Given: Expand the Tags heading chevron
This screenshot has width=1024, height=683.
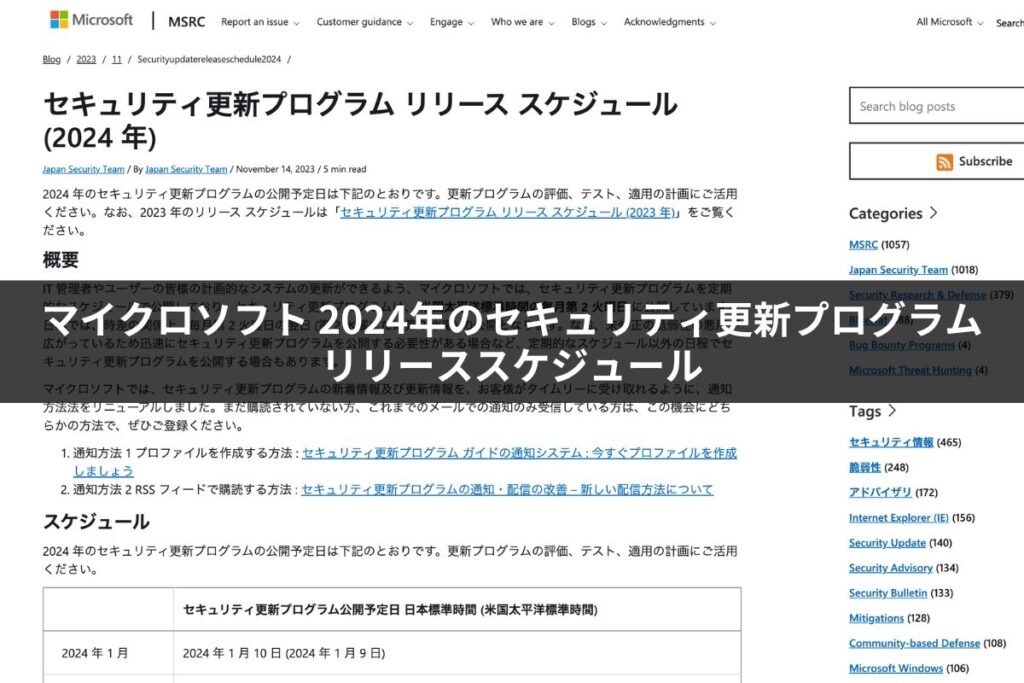Looking at the screenshot, I should 892,411.
